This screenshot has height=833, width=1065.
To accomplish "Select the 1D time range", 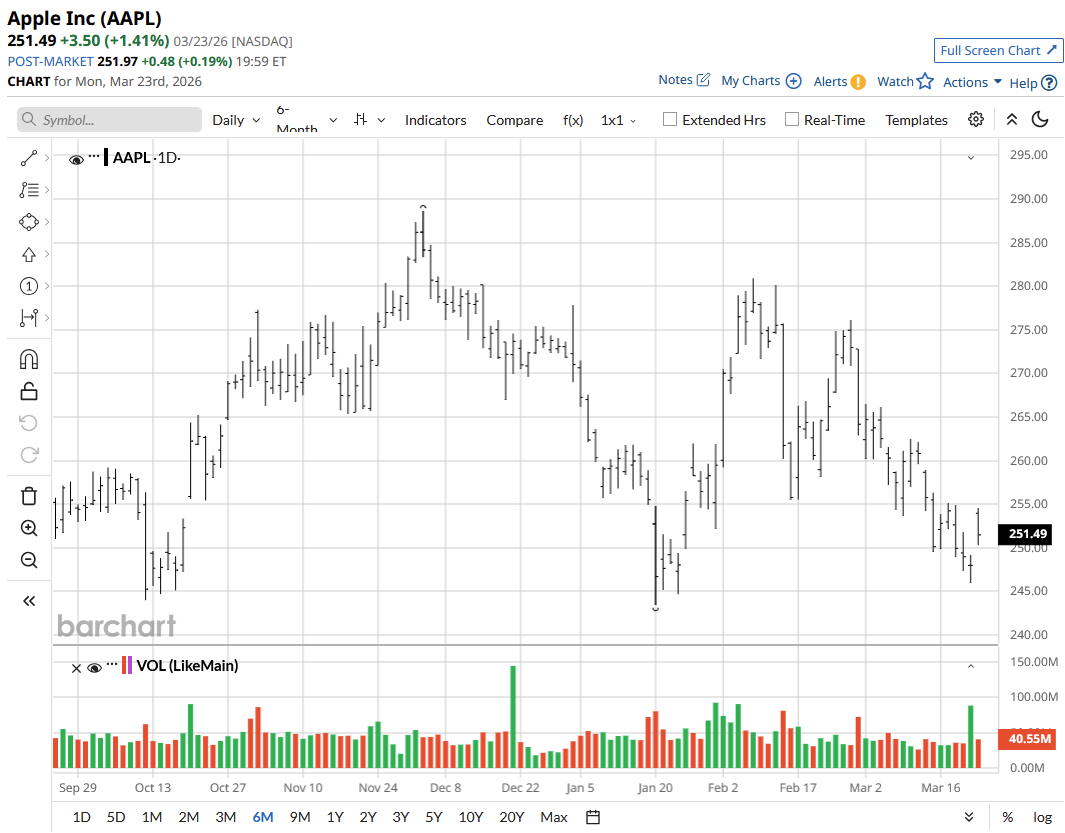I will [82, 817].
